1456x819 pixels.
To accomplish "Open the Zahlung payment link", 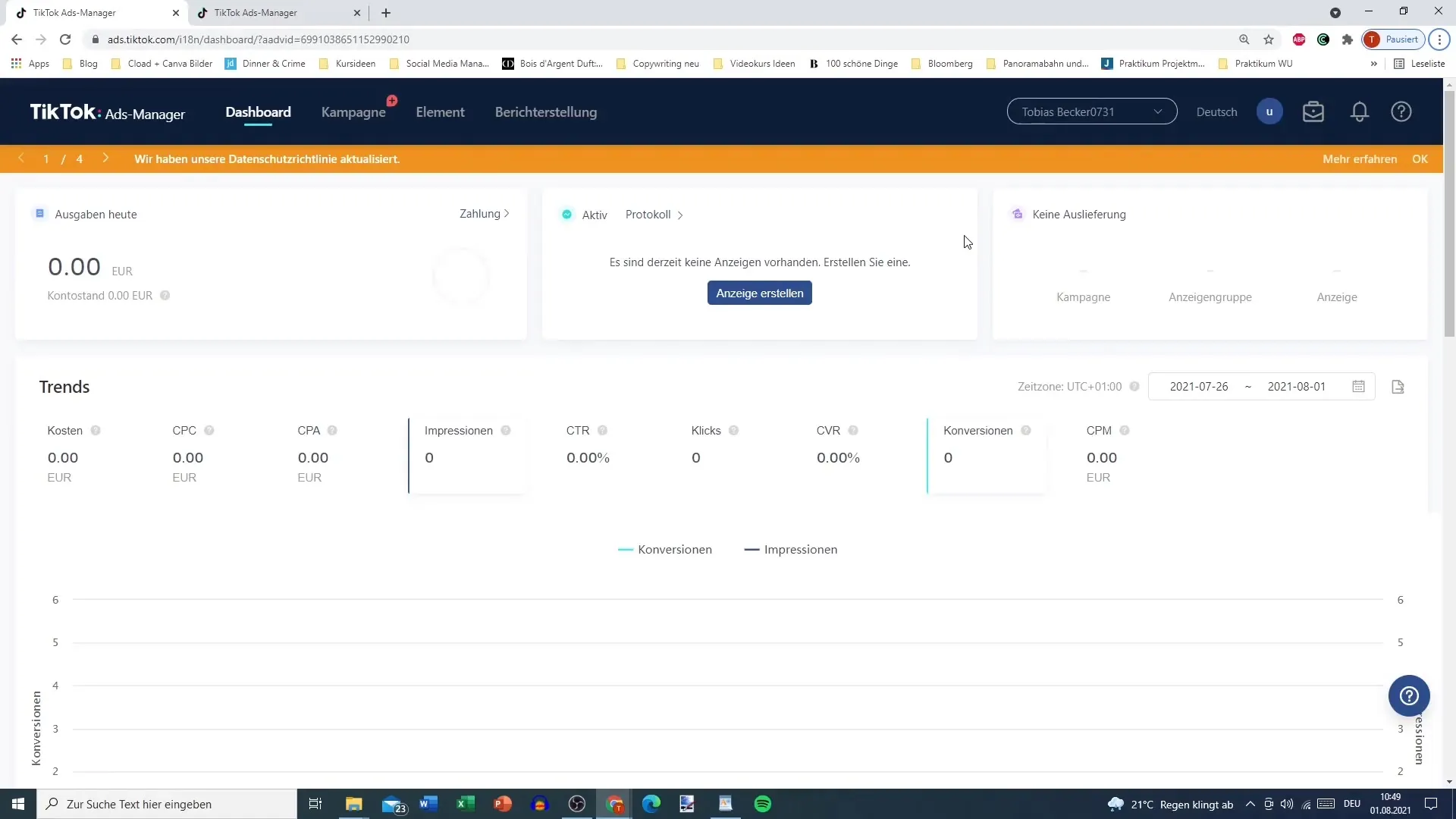I will coord(484,214).
